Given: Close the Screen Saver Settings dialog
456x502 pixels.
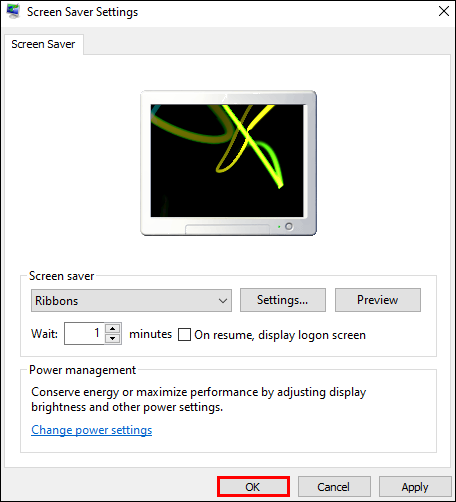Looking at the screenshot, I should pyautogui.click(x=444, y=12).
